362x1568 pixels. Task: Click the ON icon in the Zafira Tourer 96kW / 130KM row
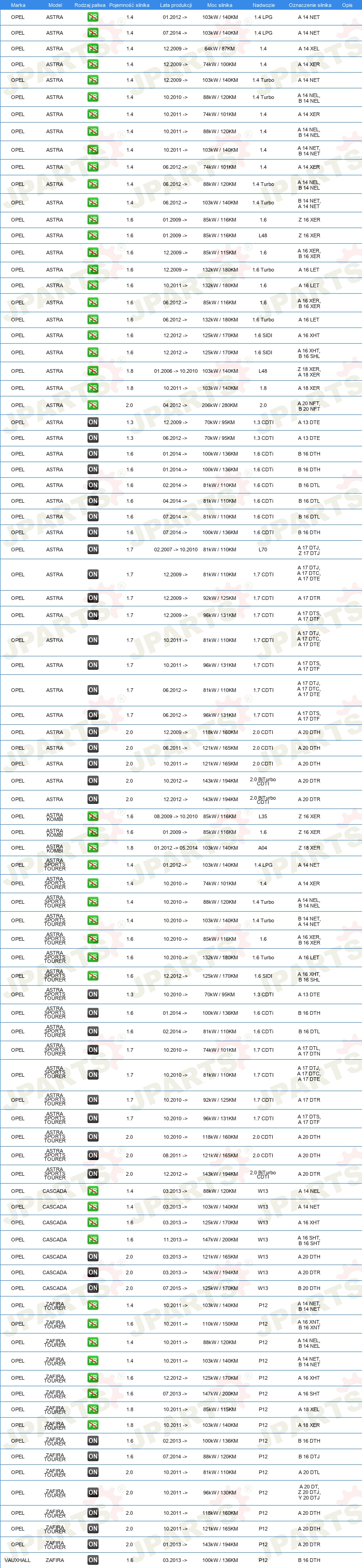click(93, 1493)
